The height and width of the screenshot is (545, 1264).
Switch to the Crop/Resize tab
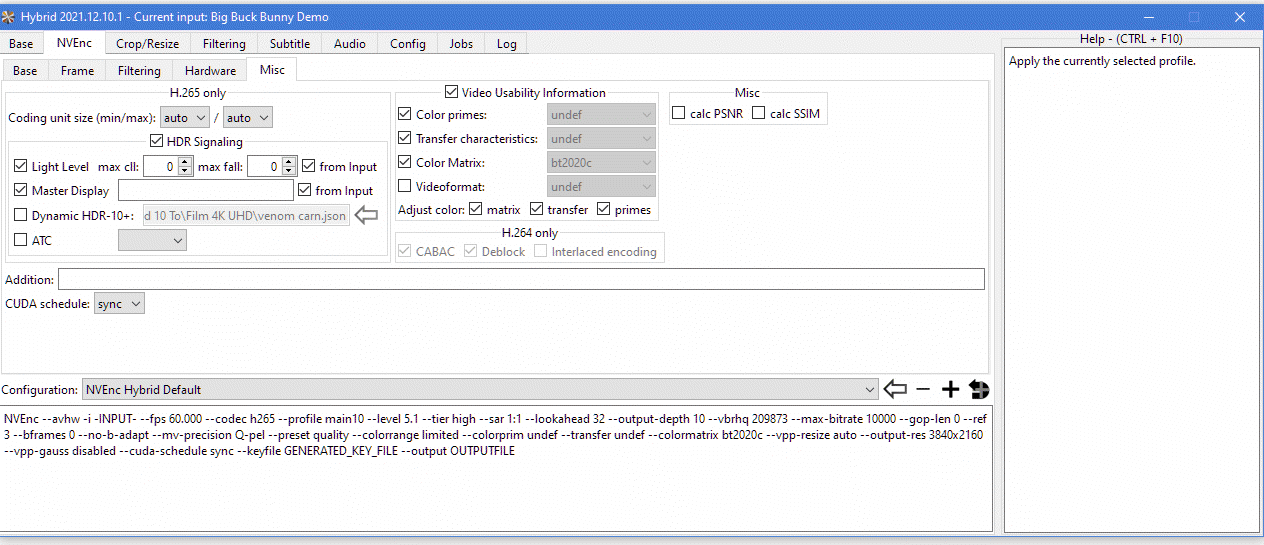pos(147,44)
